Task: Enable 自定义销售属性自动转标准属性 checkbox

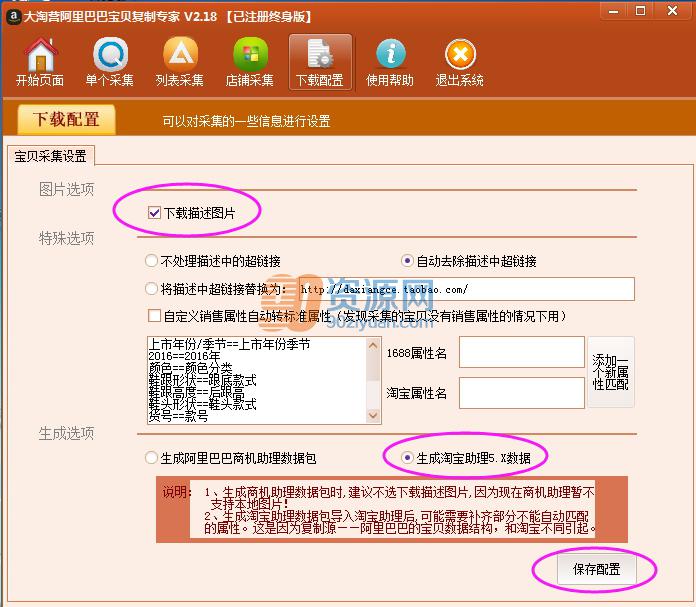Action: tap(154, 316)
